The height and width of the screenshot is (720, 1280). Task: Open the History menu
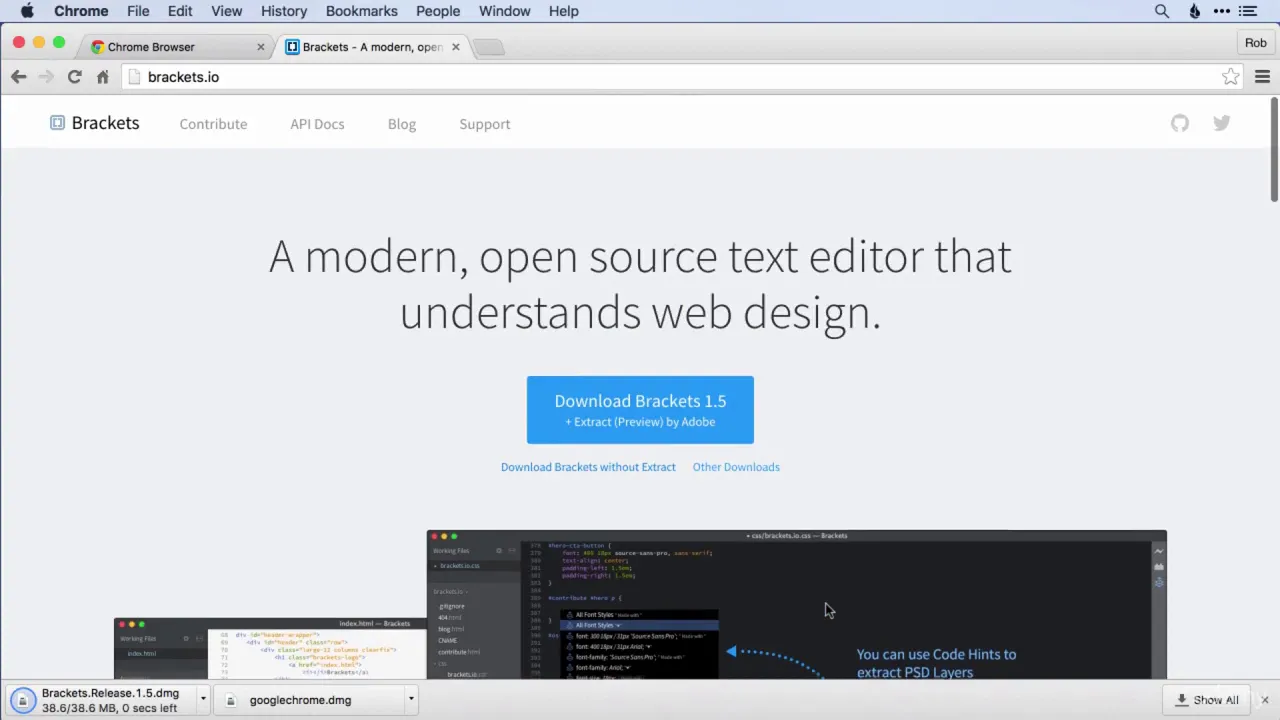click(x=284, y=11)
